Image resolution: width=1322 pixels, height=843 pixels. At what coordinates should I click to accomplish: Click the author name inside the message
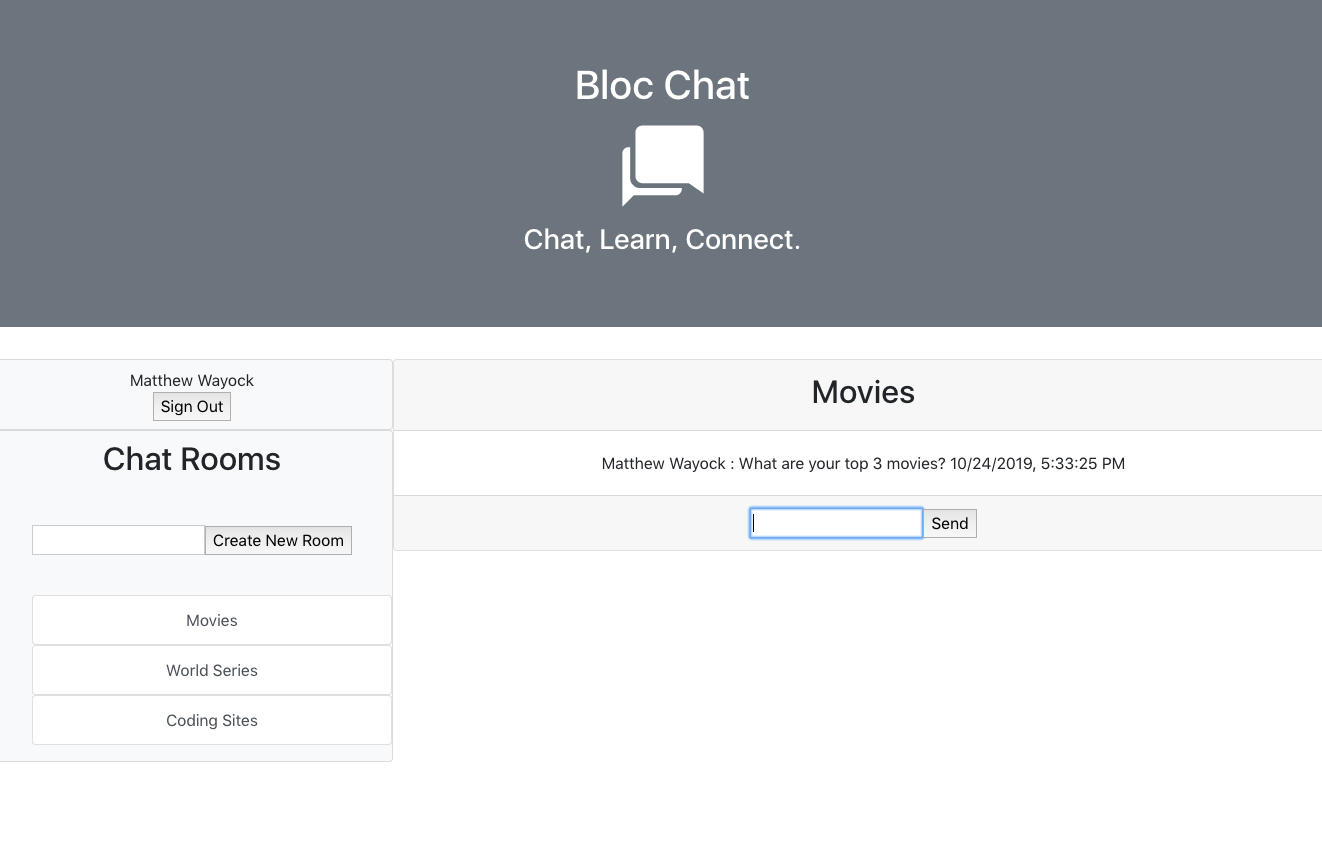[x=664, y=463]
